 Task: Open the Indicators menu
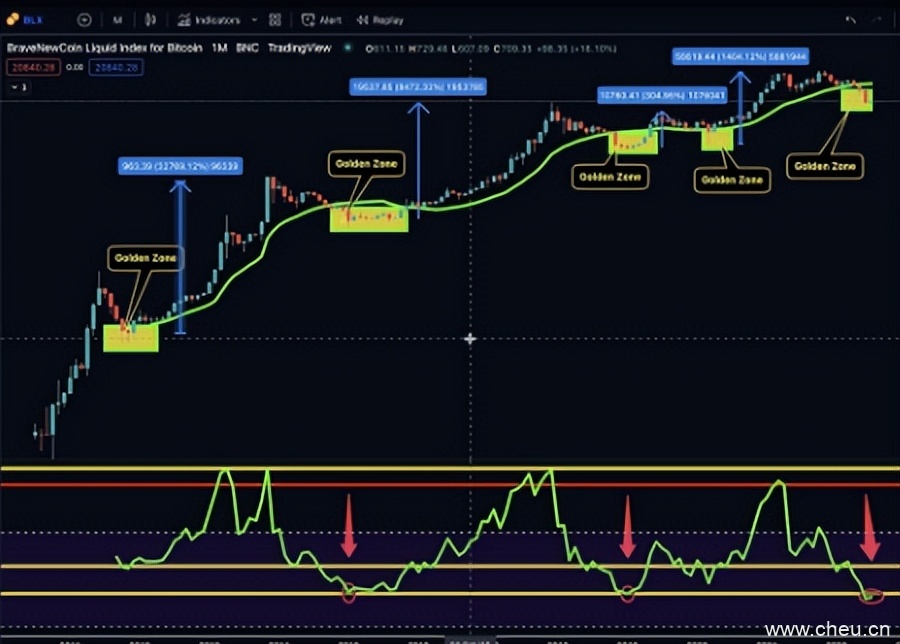[209, 19]
